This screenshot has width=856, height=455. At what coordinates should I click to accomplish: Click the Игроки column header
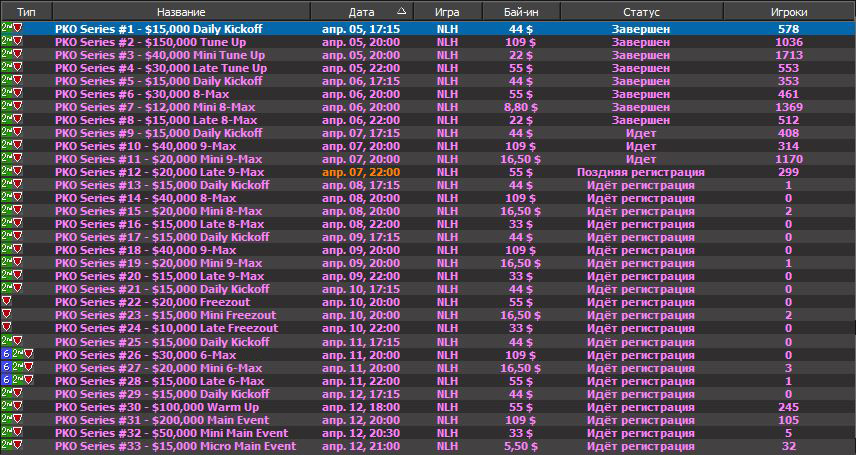tap(789, 10)
